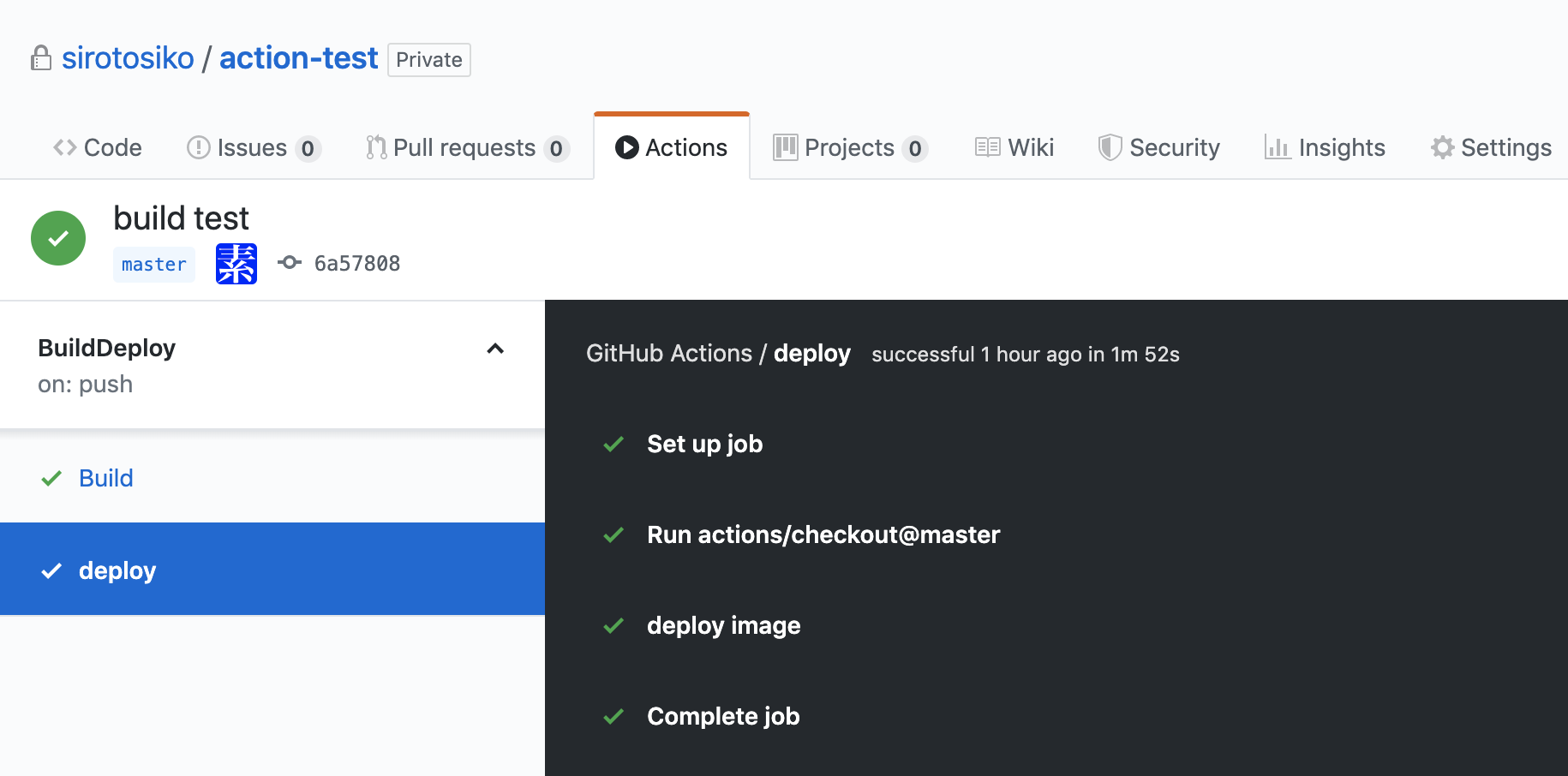
Task: Open the sirotosiko user profile link
Action: click(128, 58)
